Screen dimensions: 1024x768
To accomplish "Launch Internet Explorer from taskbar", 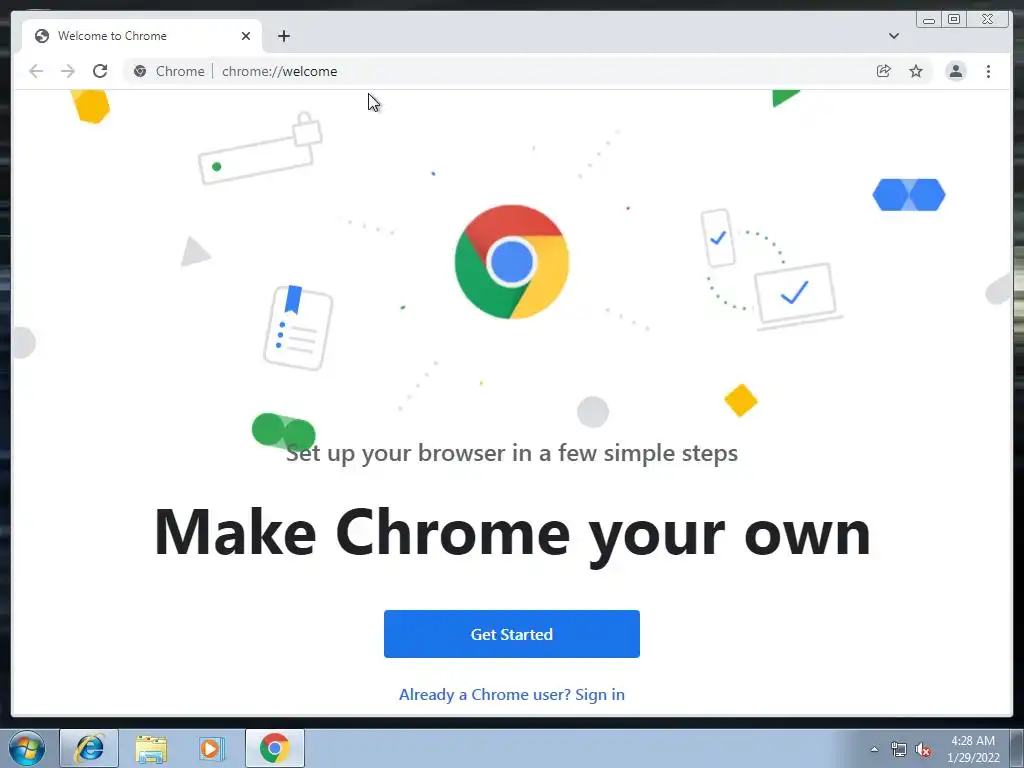I will pyautogui.click(x=89, y=748).
